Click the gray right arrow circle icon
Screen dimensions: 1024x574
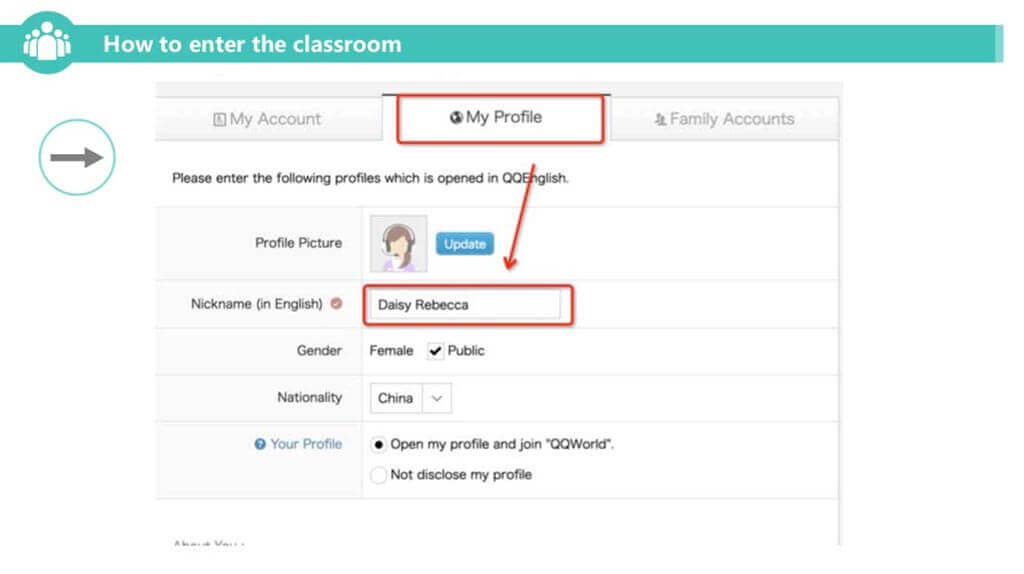[77, 157]
